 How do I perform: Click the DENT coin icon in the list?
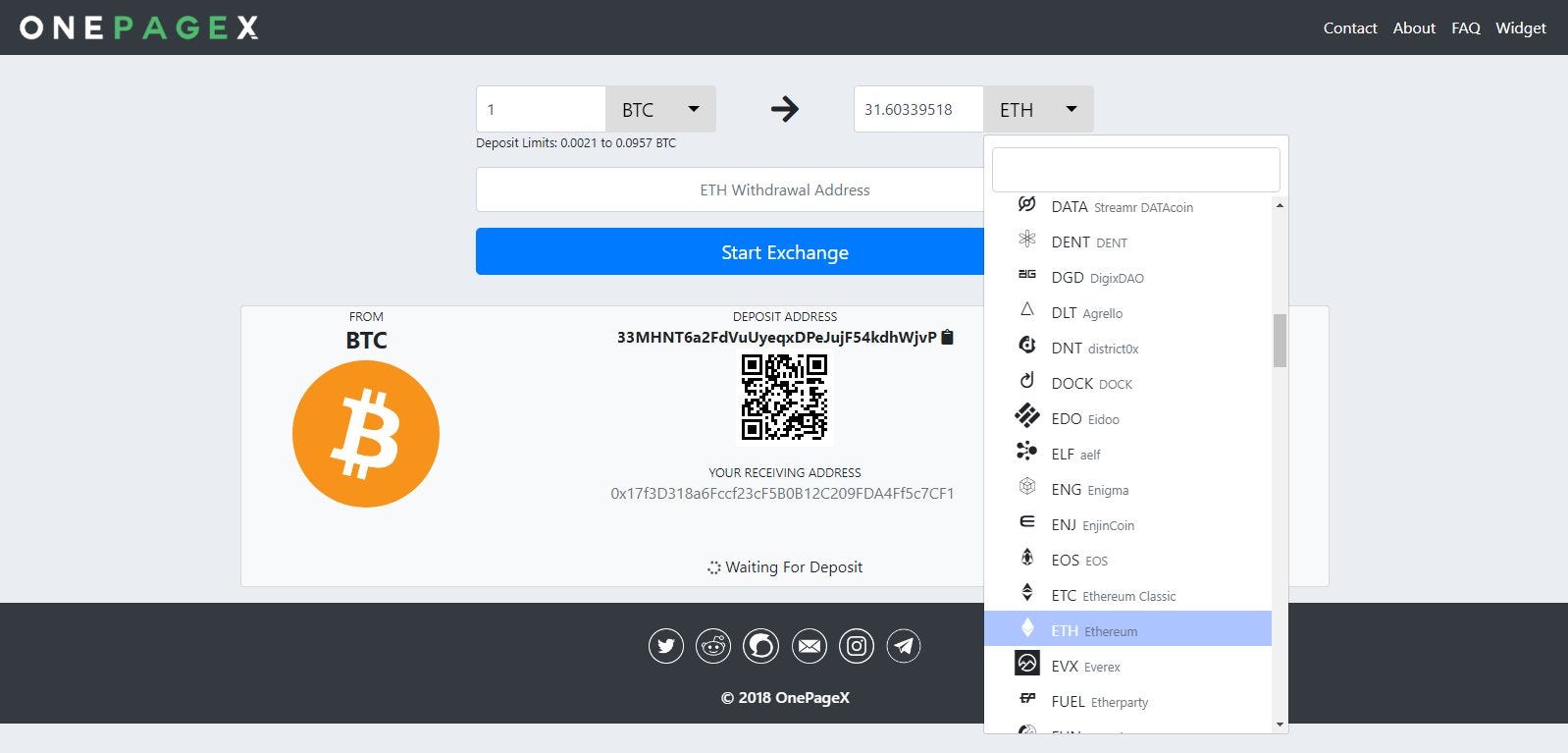click(1027, 240)
